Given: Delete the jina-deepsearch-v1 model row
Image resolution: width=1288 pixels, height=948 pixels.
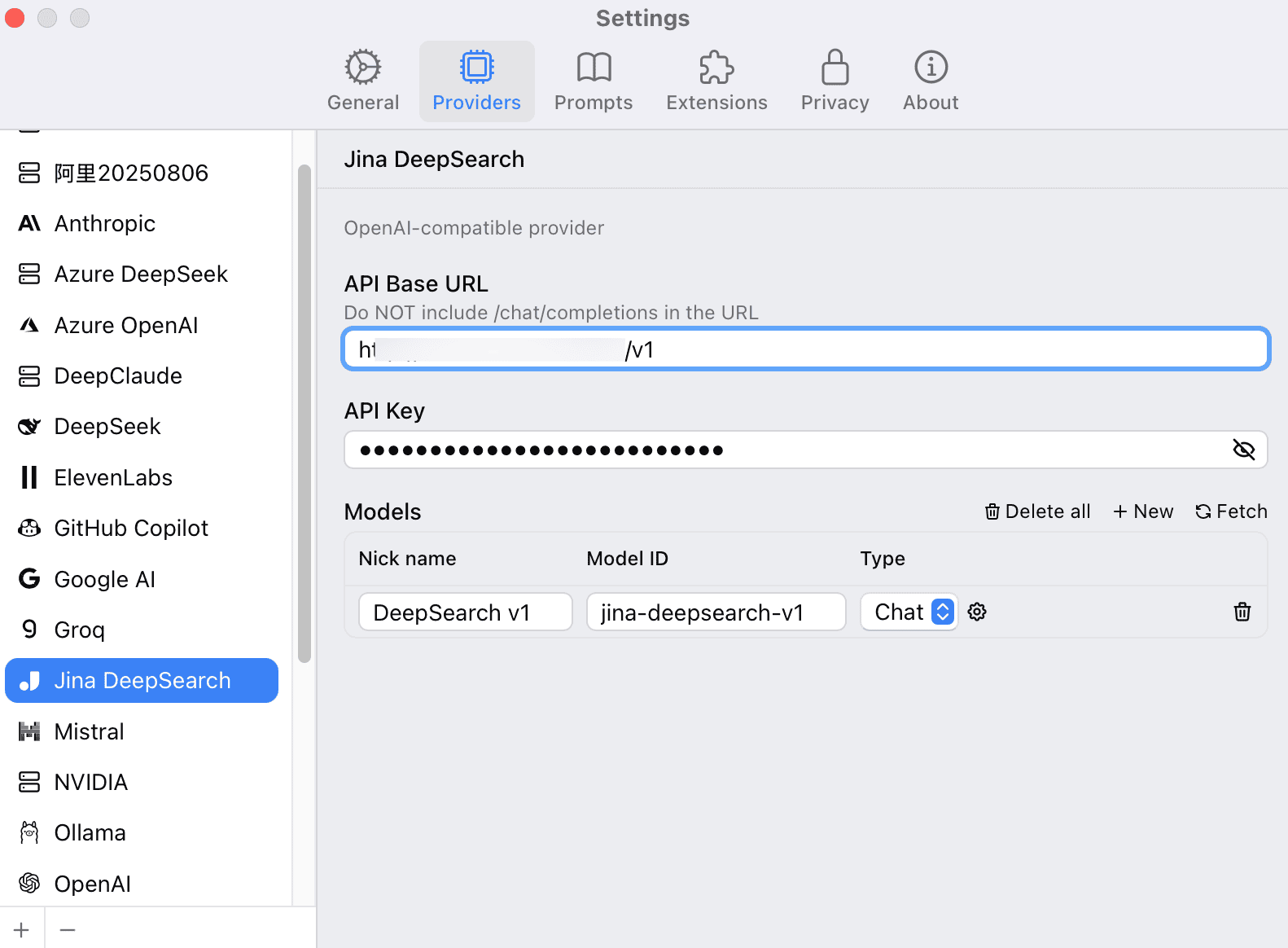Looking at the screenshot, I should (x=1242, y=612).
